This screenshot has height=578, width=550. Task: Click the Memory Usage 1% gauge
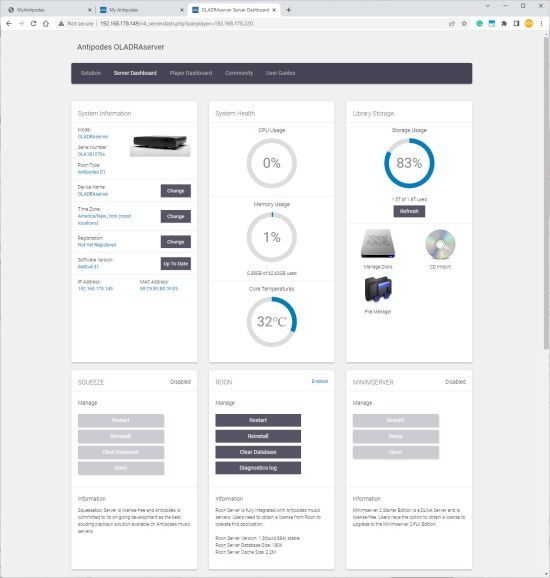point(272,237)
